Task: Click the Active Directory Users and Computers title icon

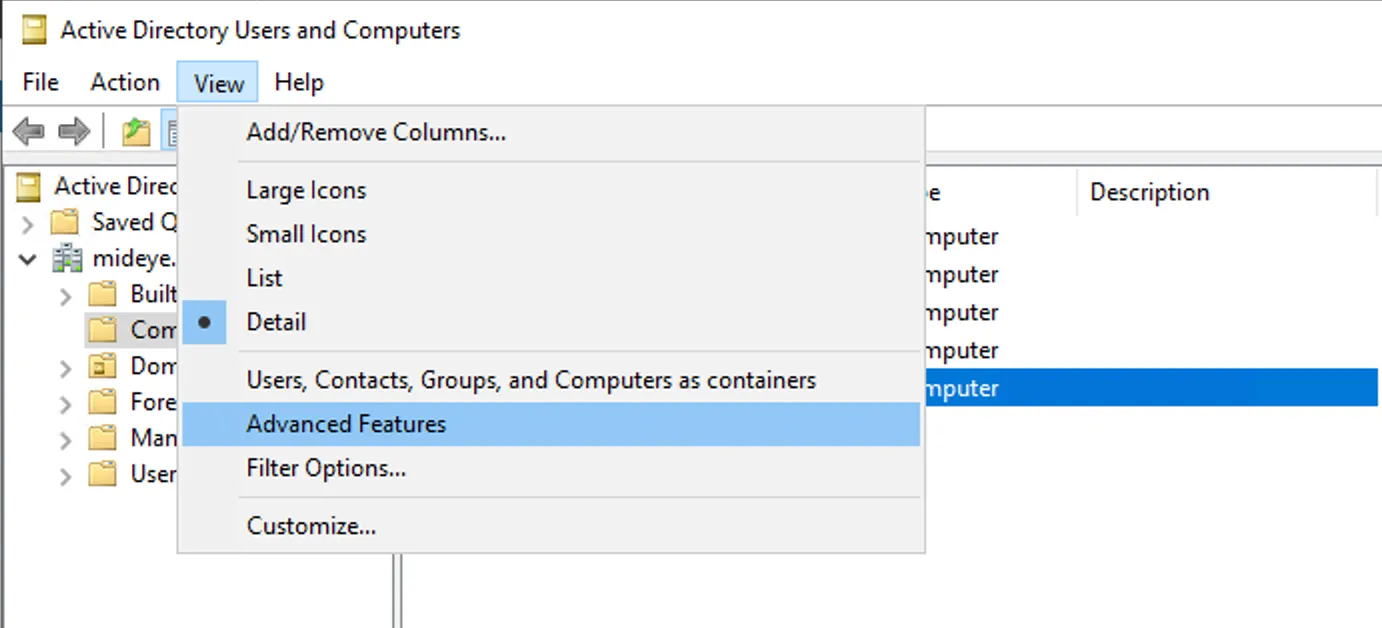Action: [x=33, y=30]
